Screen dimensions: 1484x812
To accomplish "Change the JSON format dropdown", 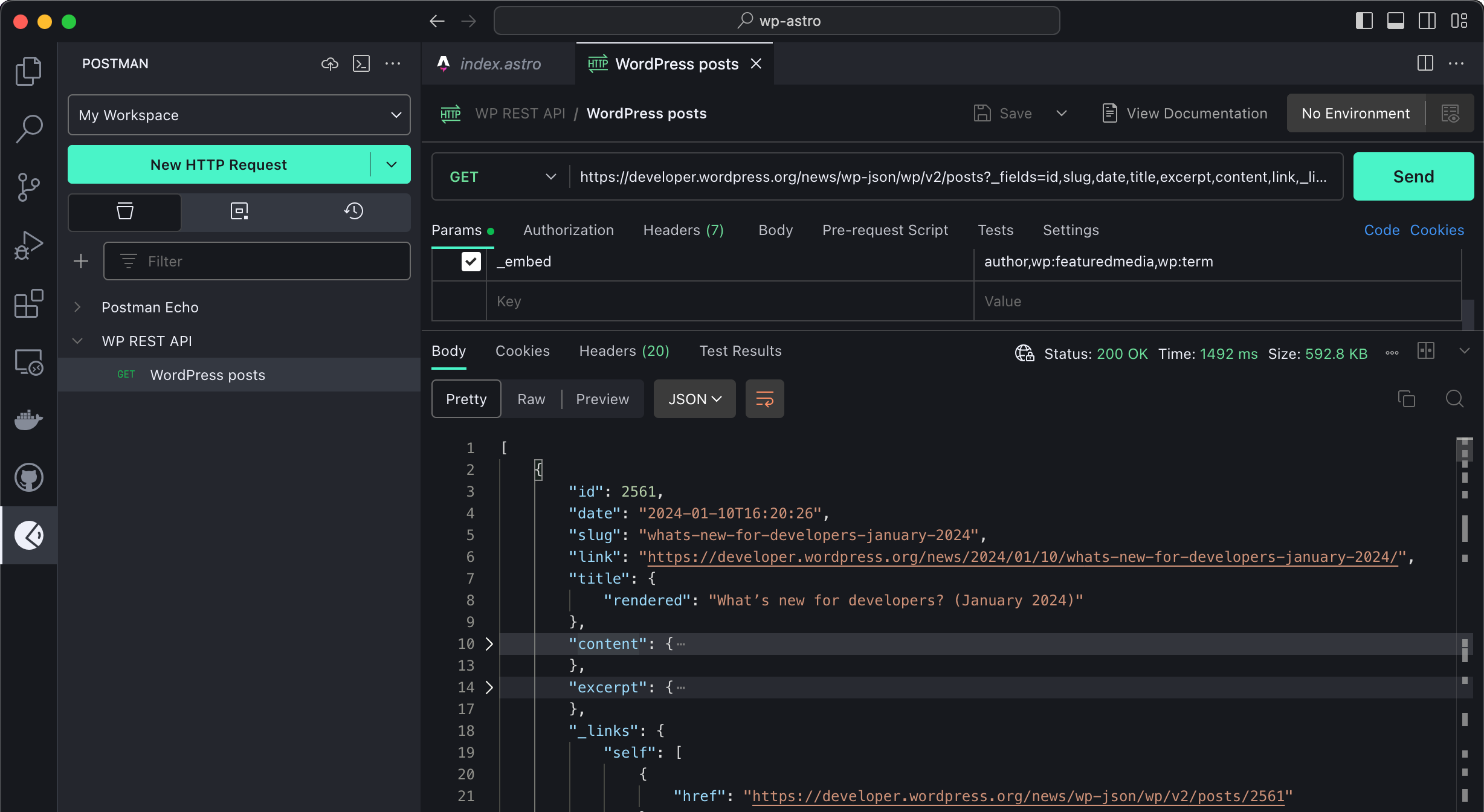I will (x=695, y=399).
